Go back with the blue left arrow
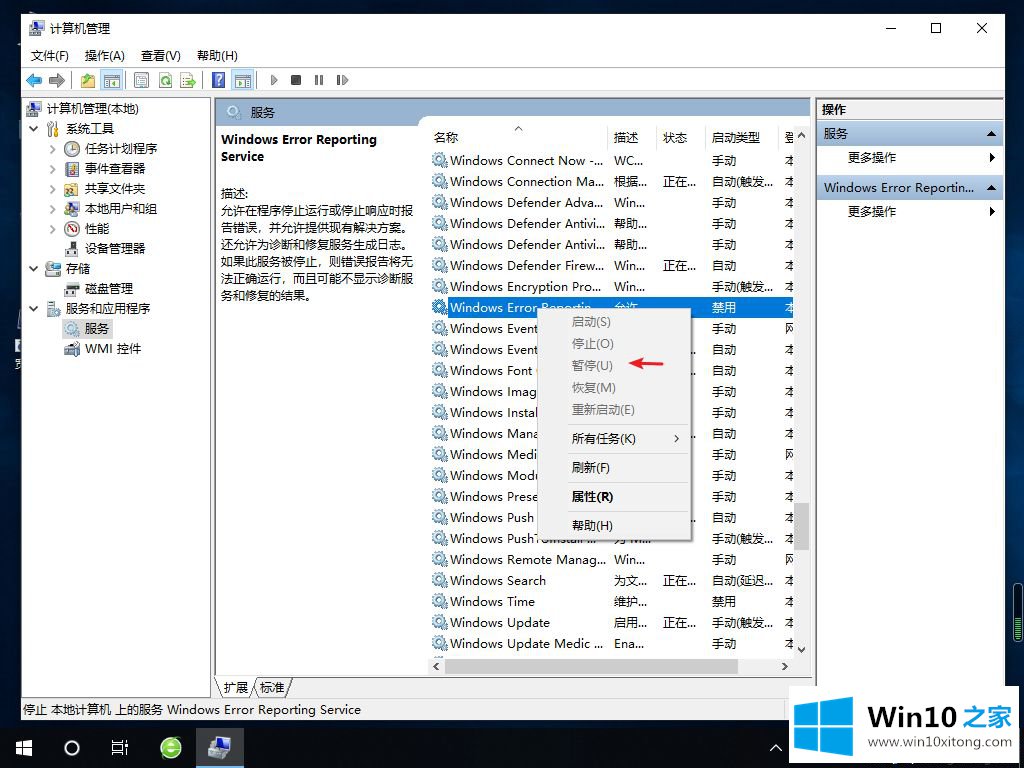This screenshot has height=768, width=1024. pos(34,80)
